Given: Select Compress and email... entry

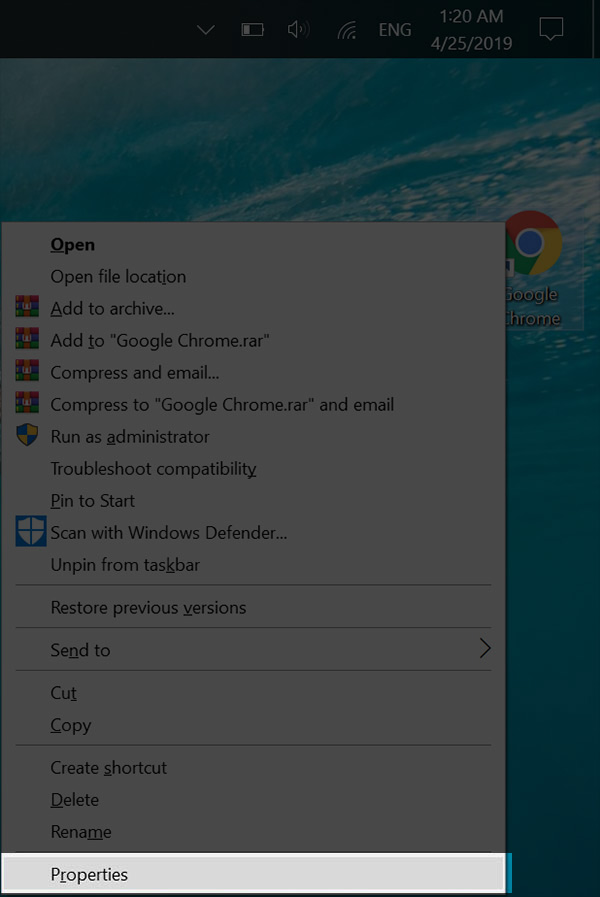Looking at the screenshot, I should coord(253,373).
